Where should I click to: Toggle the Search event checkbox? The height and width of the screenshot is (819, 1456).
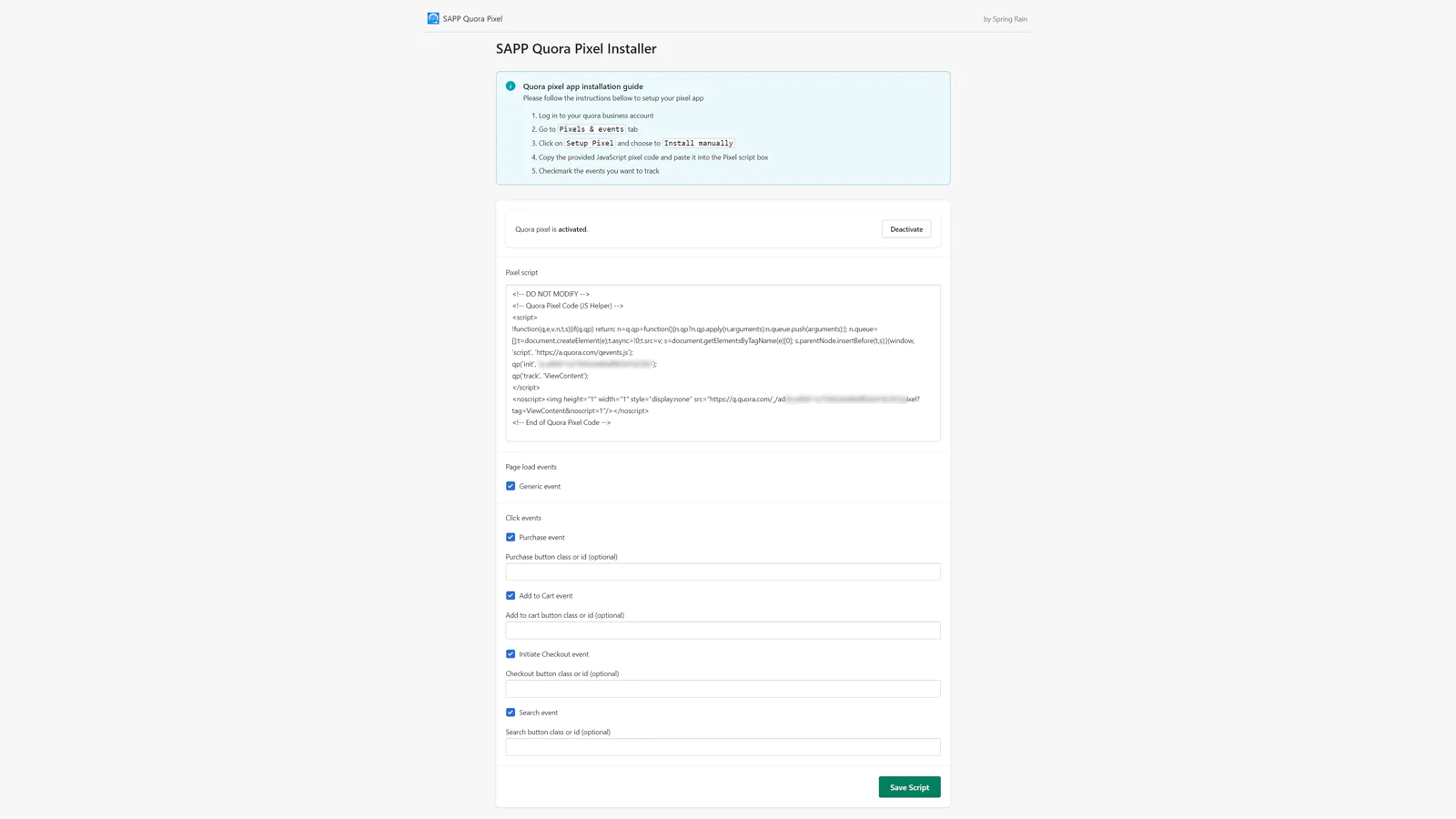click(511, 713)
